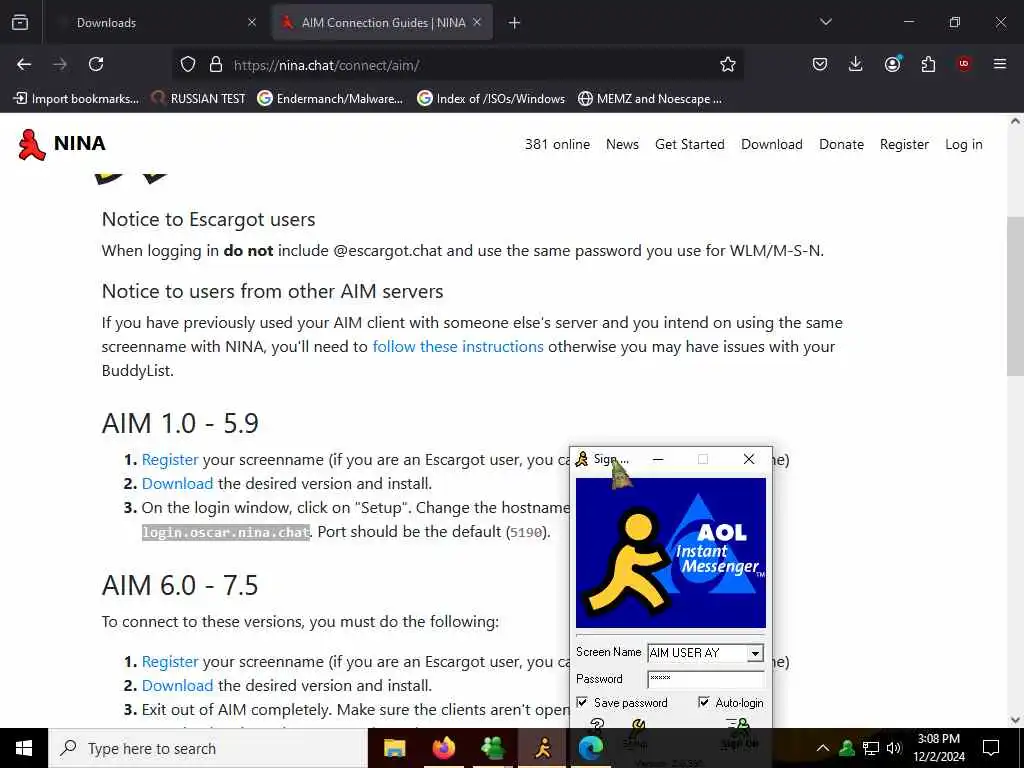Click Register link under AIM 1.0 - 5.9

point(170,460)
